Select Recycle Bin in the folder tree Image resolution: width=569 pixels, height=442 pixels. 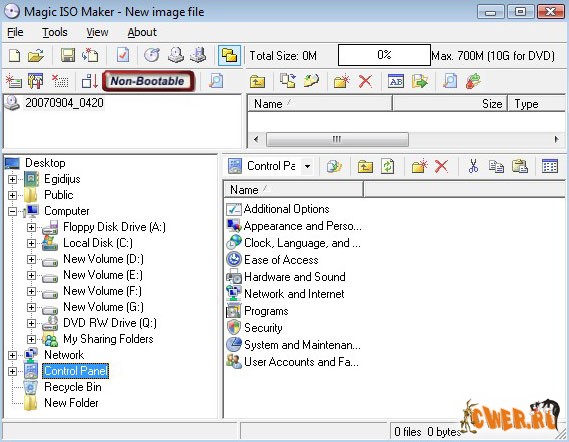(73, 387)
